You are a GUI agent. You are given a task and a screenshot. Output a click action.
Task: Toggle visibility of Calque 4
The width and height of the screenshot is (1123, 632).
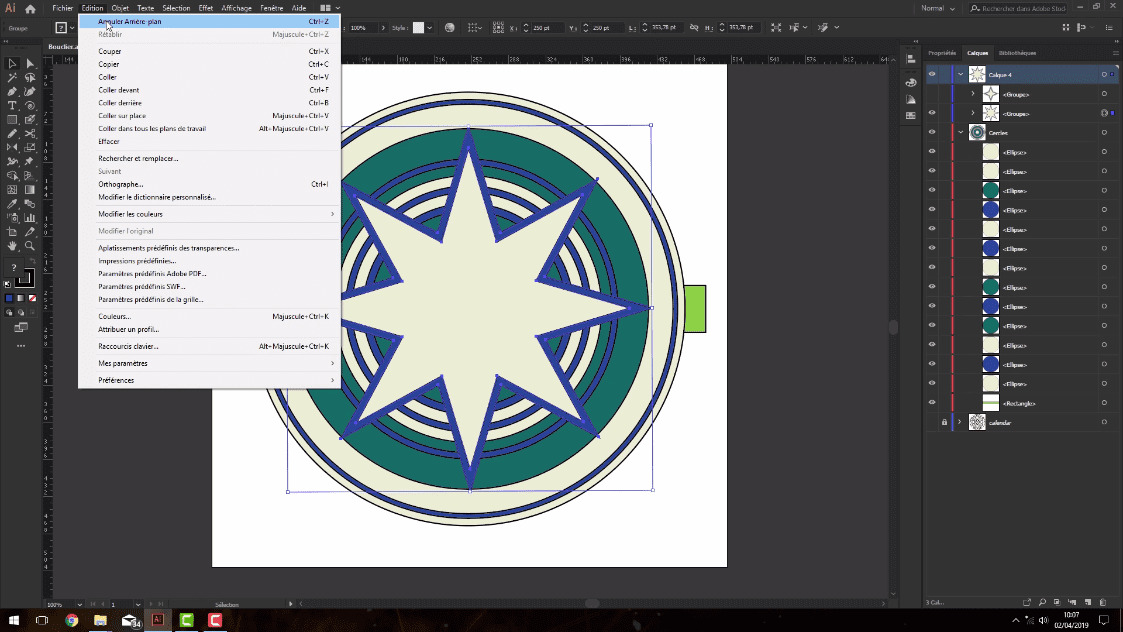(932, 73)
